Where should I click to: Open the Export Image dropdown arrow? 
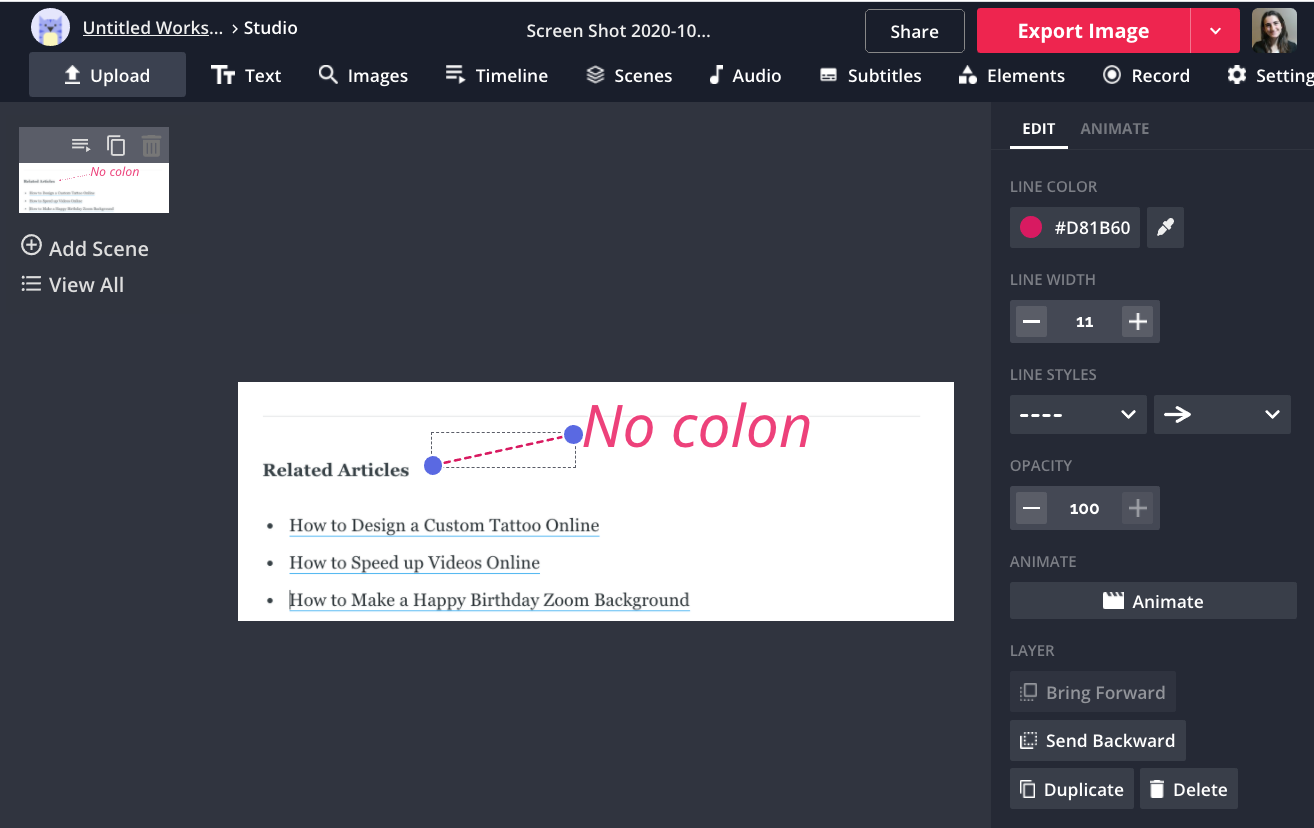[x=1215, y=31]
